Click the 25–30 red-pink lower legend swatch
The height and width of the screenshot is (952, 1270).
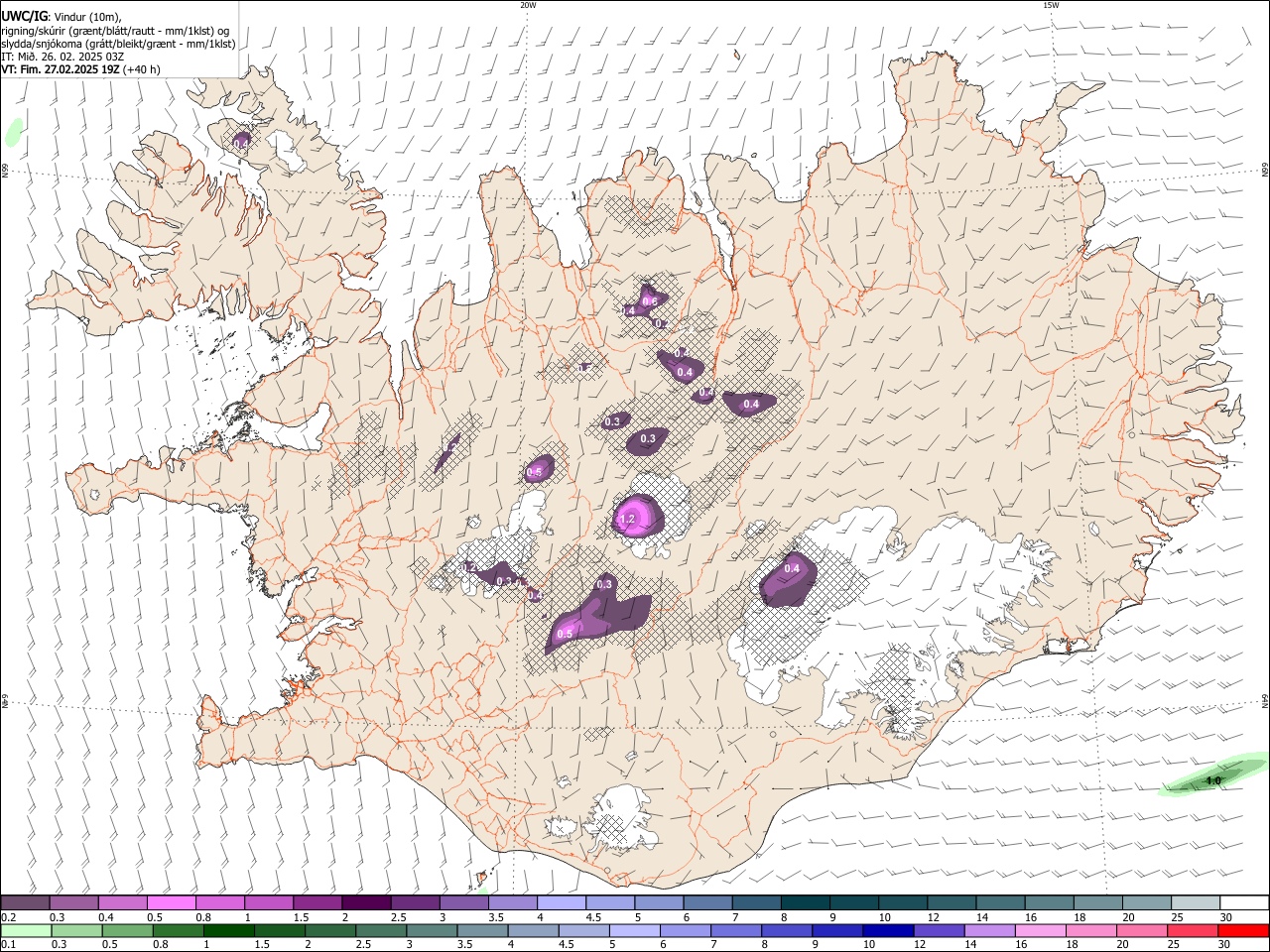pyautogui.click(x=1194, y=931)
